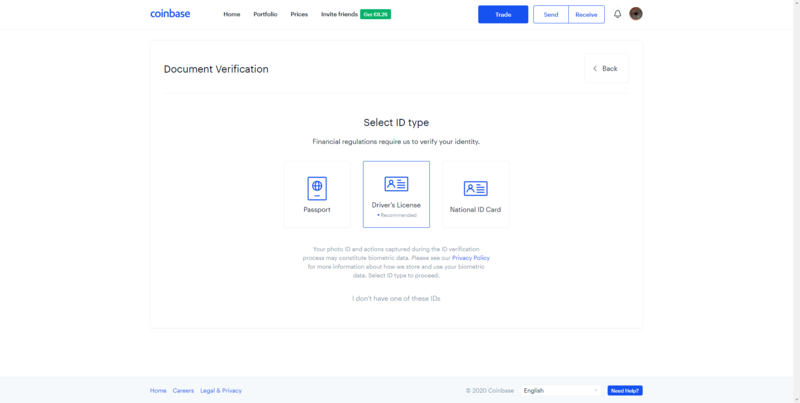Click the Need Help? button
The image size is (800, 403).
(625, 391)
